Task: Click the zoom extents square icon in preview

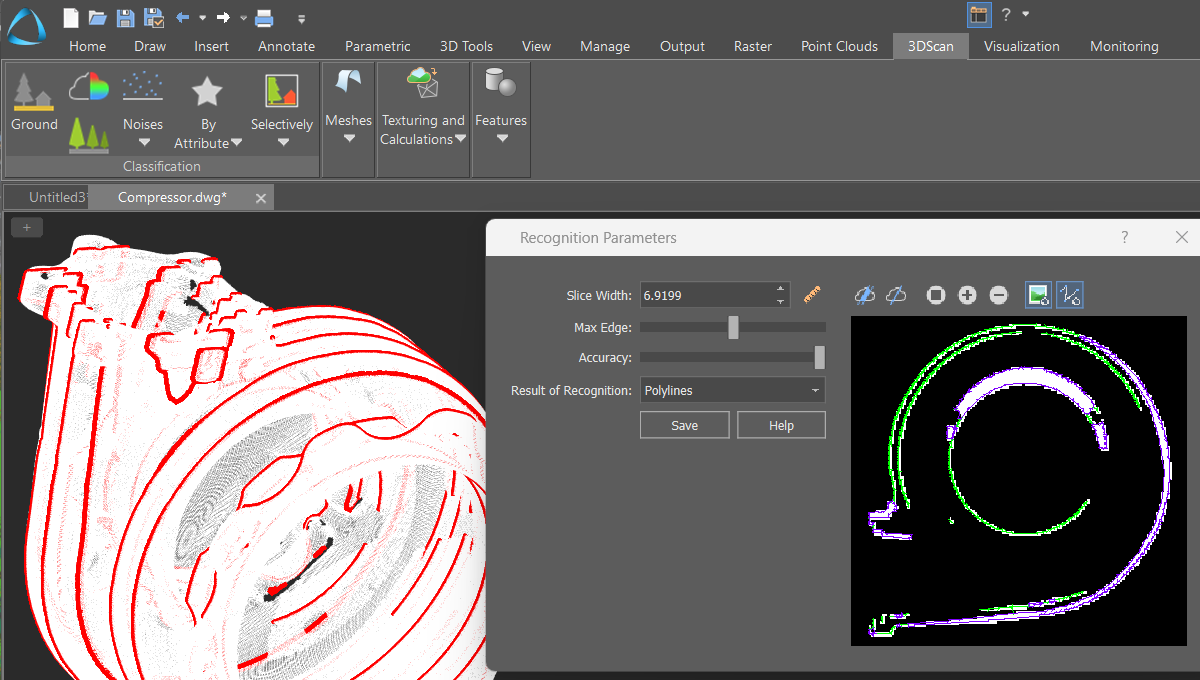Action: coord(936,295)
